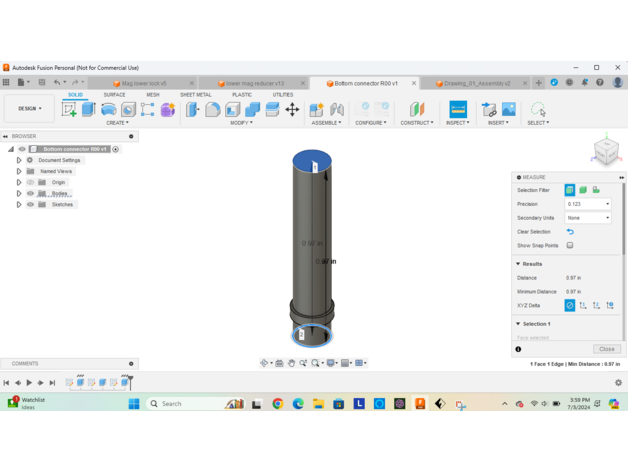628x472 pixels.
Task: Open Windows Start menu from taskbar
Action: [x=134, y=404]
